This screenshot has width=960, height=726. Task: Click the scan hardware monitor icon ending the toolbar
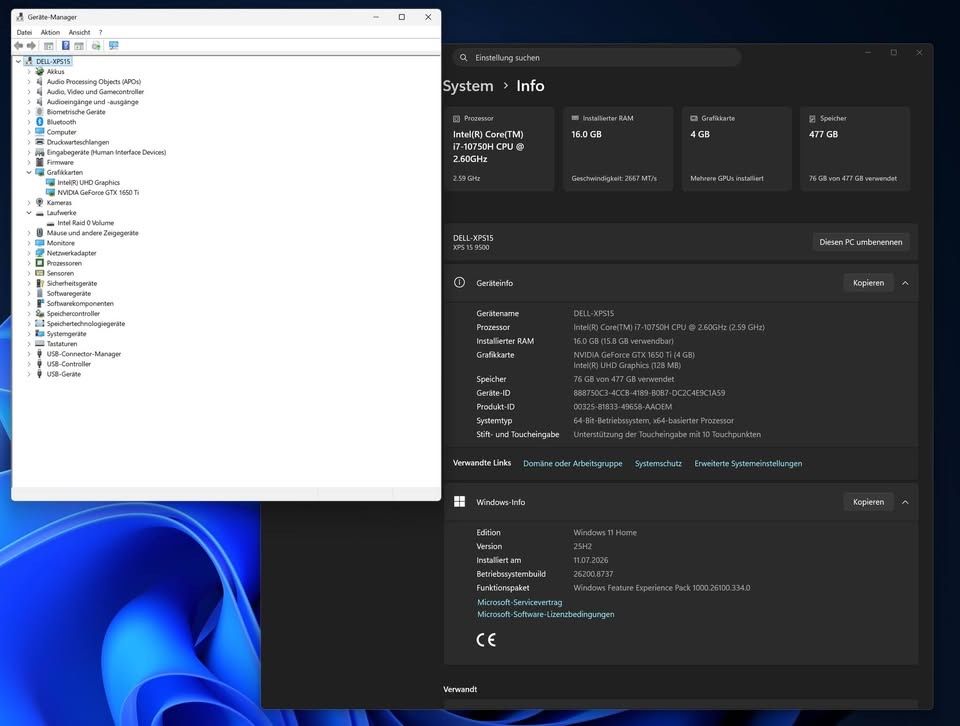[x=113, y=46]
